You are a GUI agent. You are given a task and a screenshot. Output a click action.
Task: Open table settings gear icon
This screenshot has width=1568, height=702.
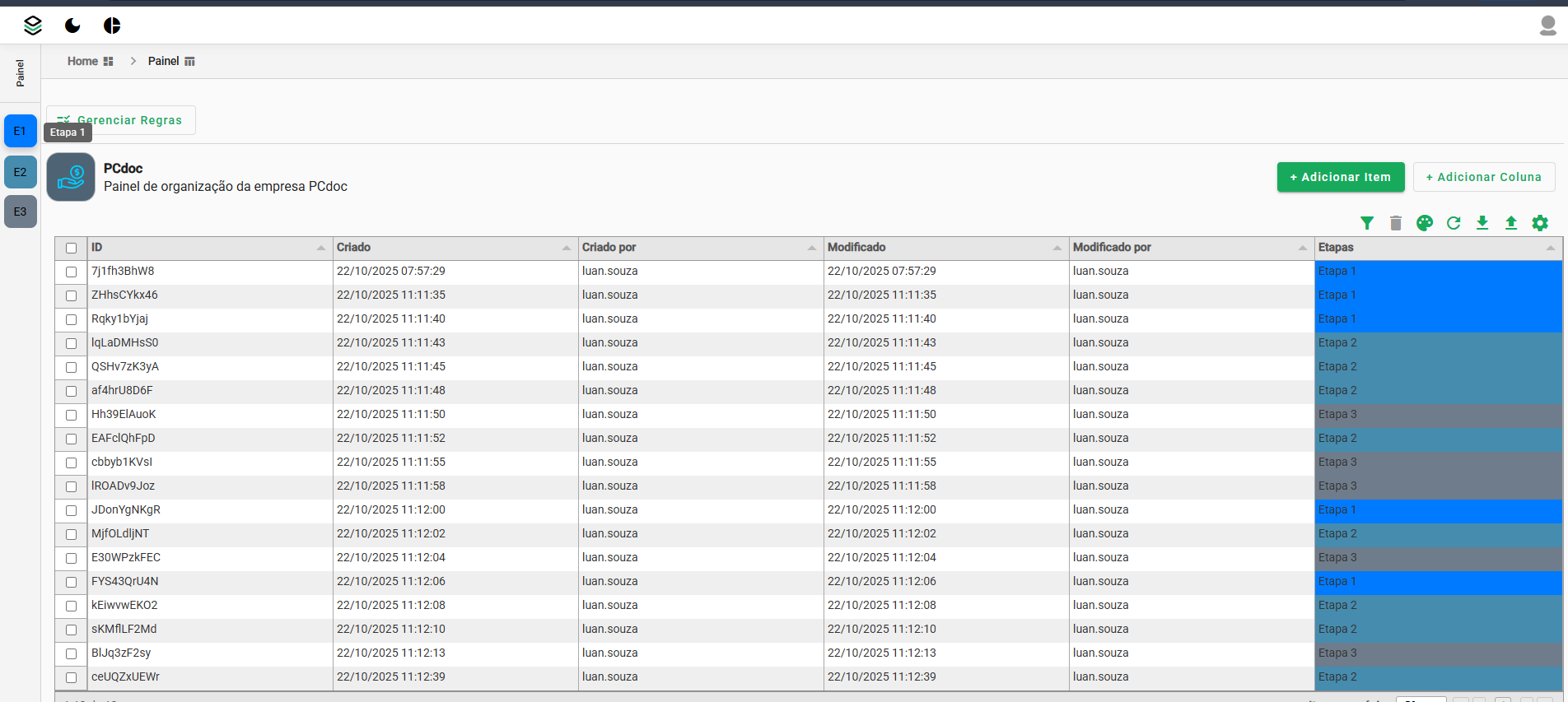pyautogui.click(x=1540, y=223)
